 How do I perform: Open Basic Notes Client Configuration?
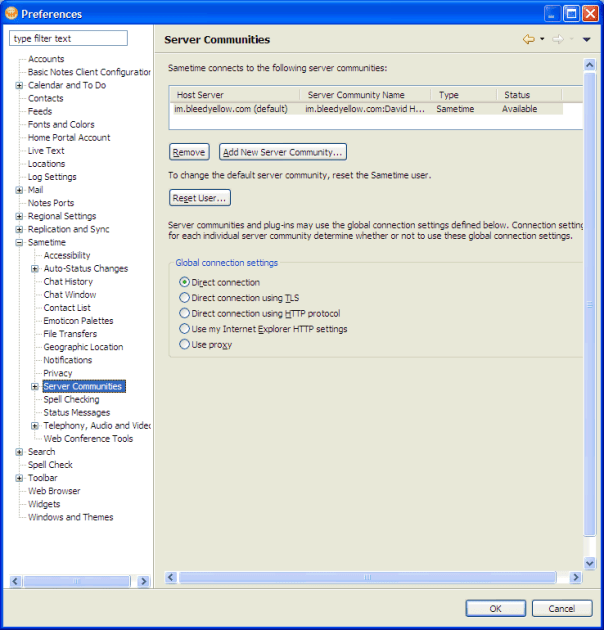click(89, 72)
